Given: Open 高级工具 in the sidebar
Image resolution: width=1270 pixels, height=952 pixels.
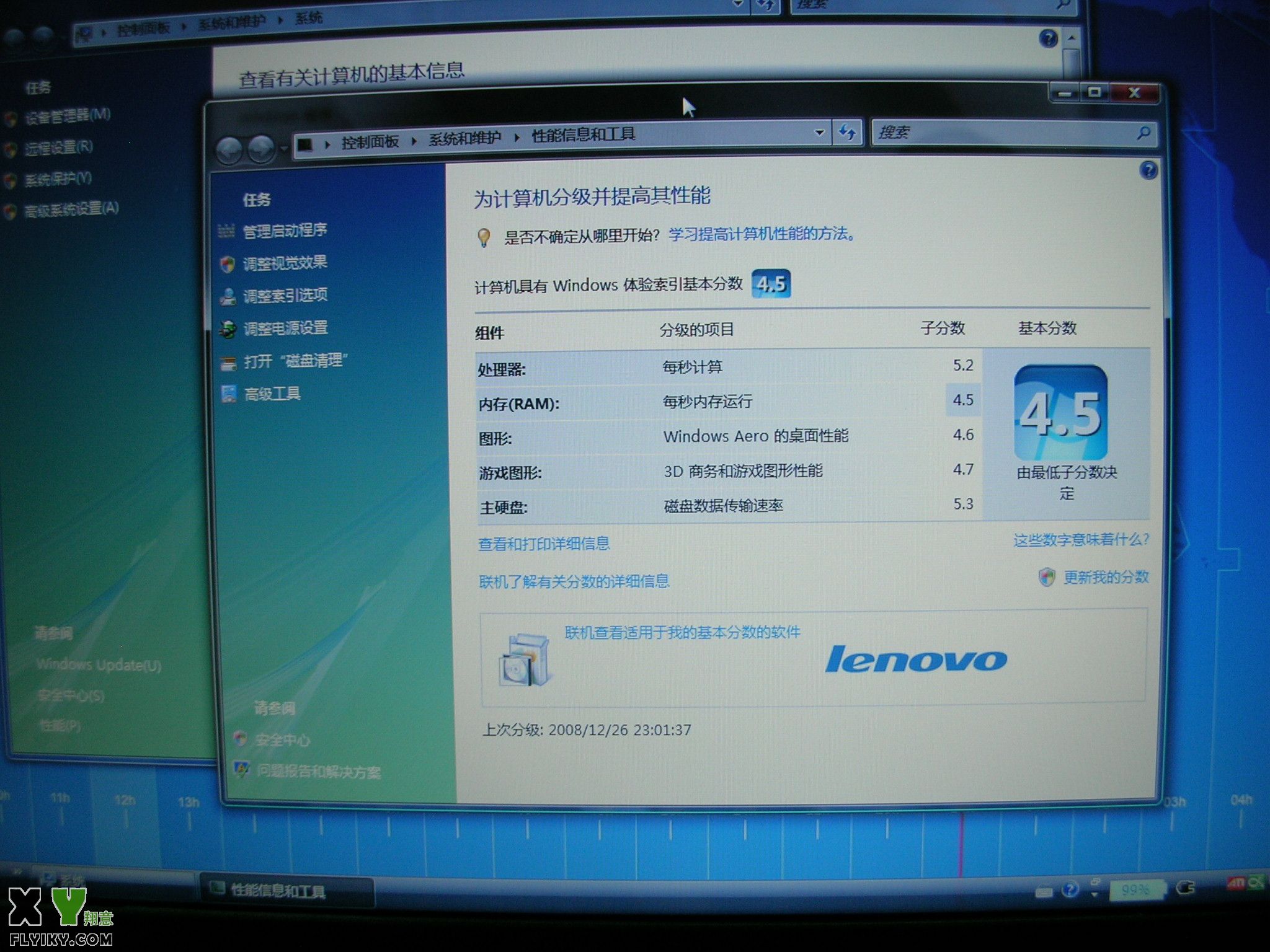Looking at the screenshot, I should coord(272,394).
